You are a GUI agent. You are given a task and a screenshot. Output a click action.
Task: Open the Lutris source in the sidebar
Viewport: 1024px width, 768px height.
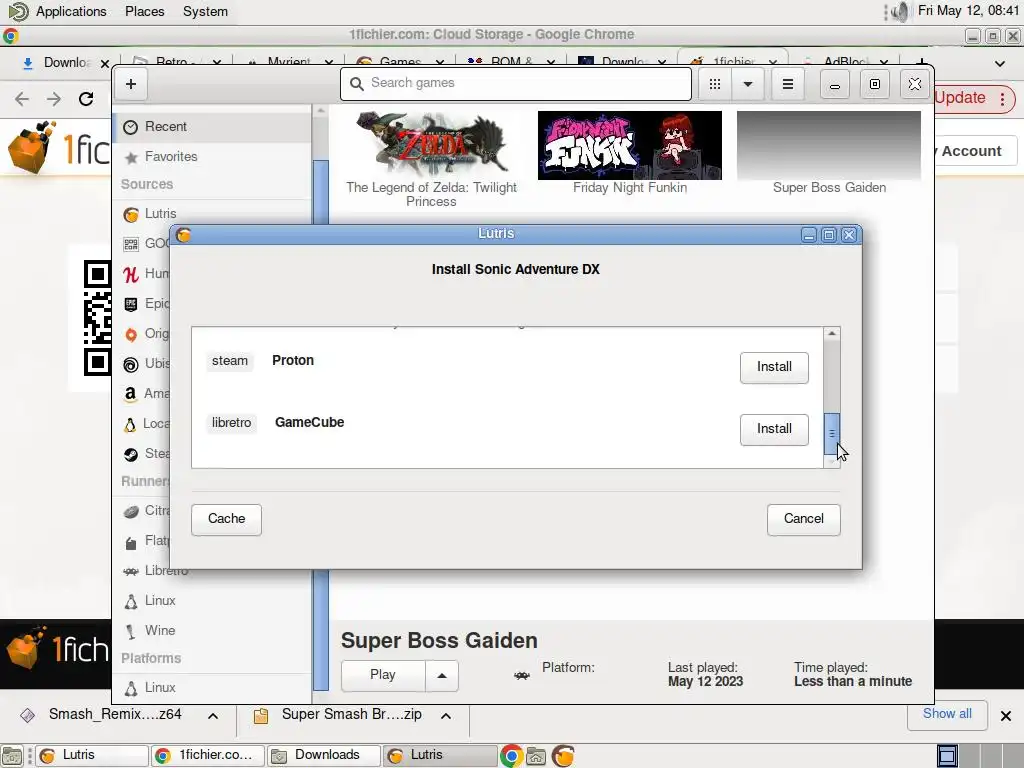[212, 214]
